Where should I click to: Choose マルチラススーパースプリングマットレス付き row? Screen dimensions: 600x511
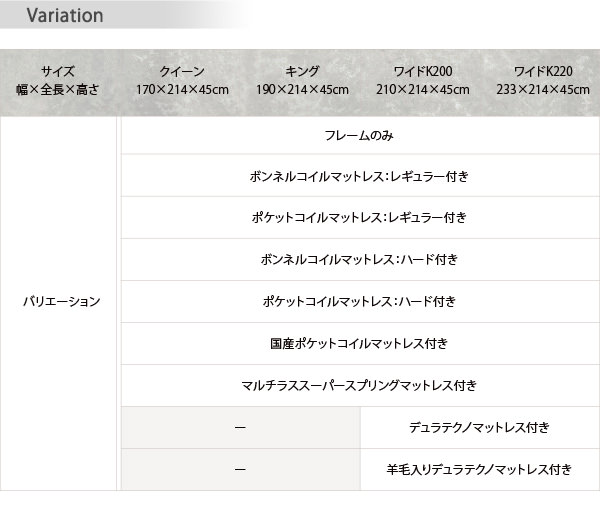360,385
